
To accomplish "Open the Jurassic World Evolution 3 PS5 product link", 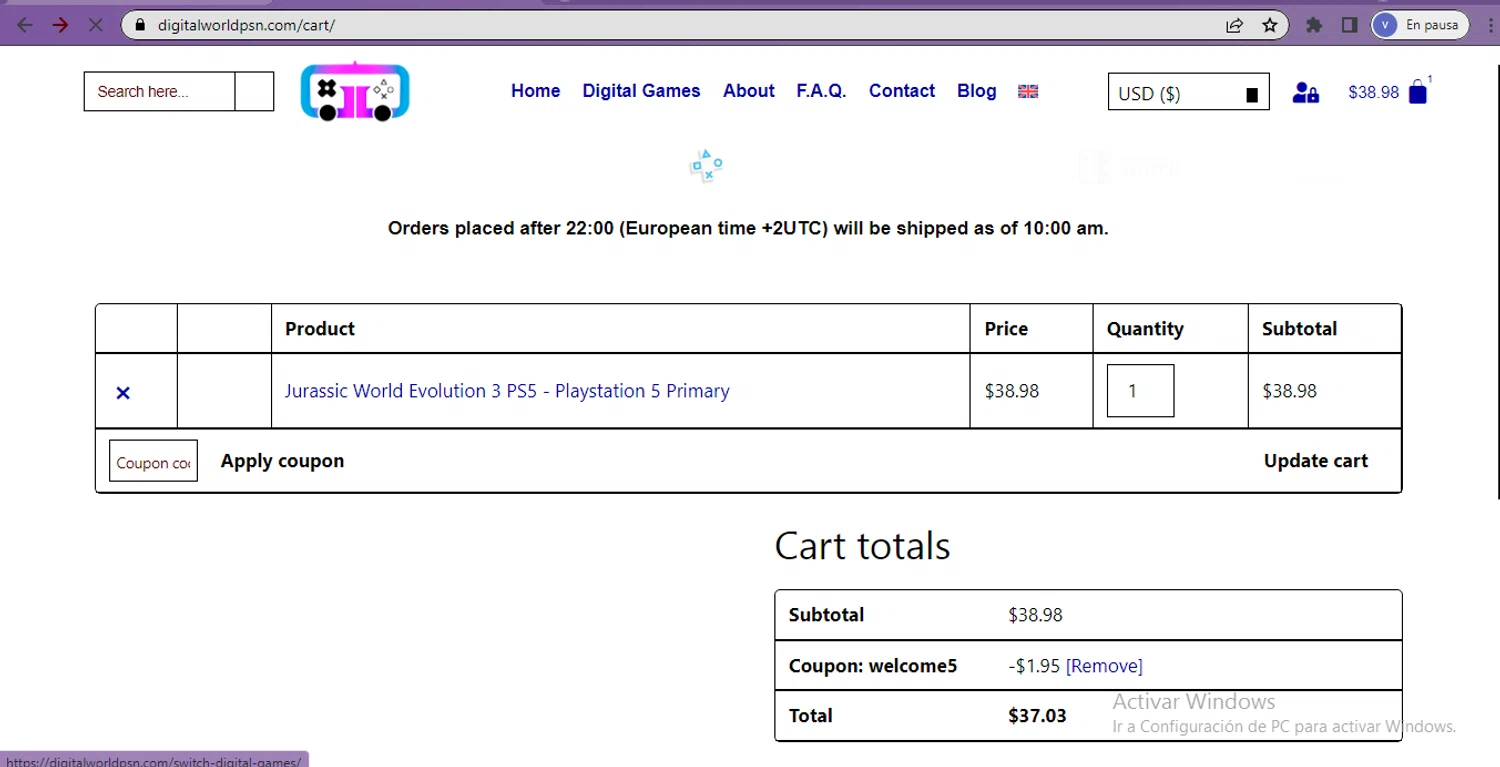I will click(507, 391).
